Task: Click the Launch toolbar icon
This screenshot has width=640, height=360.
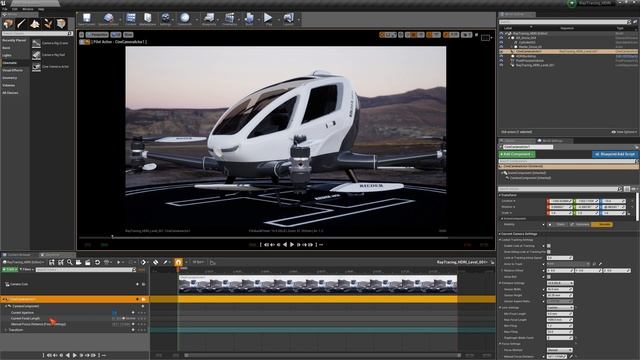Action: 289,19
